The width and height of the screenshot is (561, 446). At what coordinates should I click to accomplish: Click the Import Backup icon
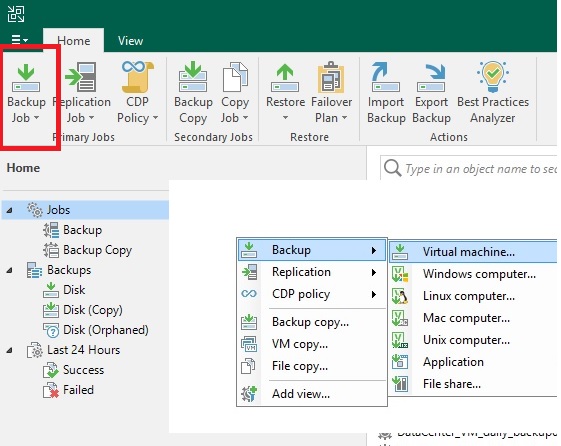(385, 77)
